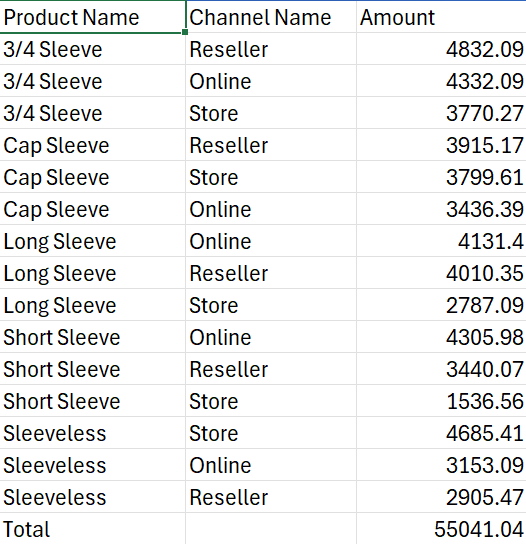Select Online channel cell for Cap Sleeve
Image resolution: width=526 pixels, height=544 pixels.
[271, 209]
